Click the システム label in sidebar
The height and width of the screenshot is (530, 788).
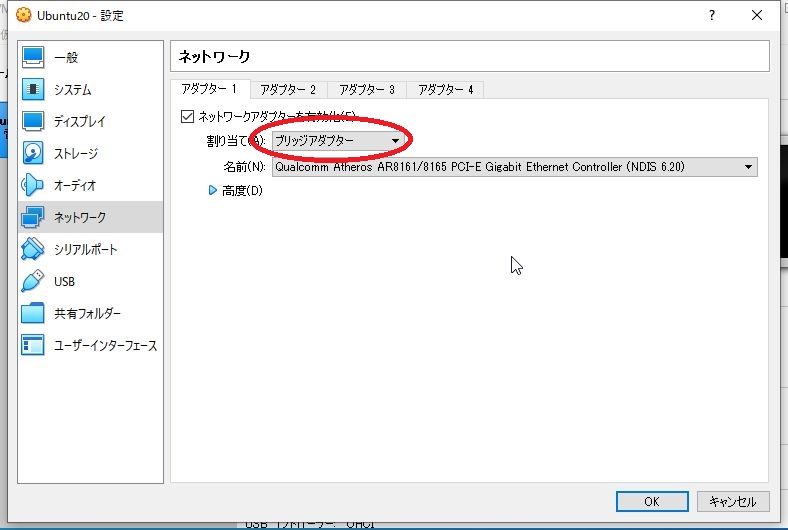(x=73, y=90)
